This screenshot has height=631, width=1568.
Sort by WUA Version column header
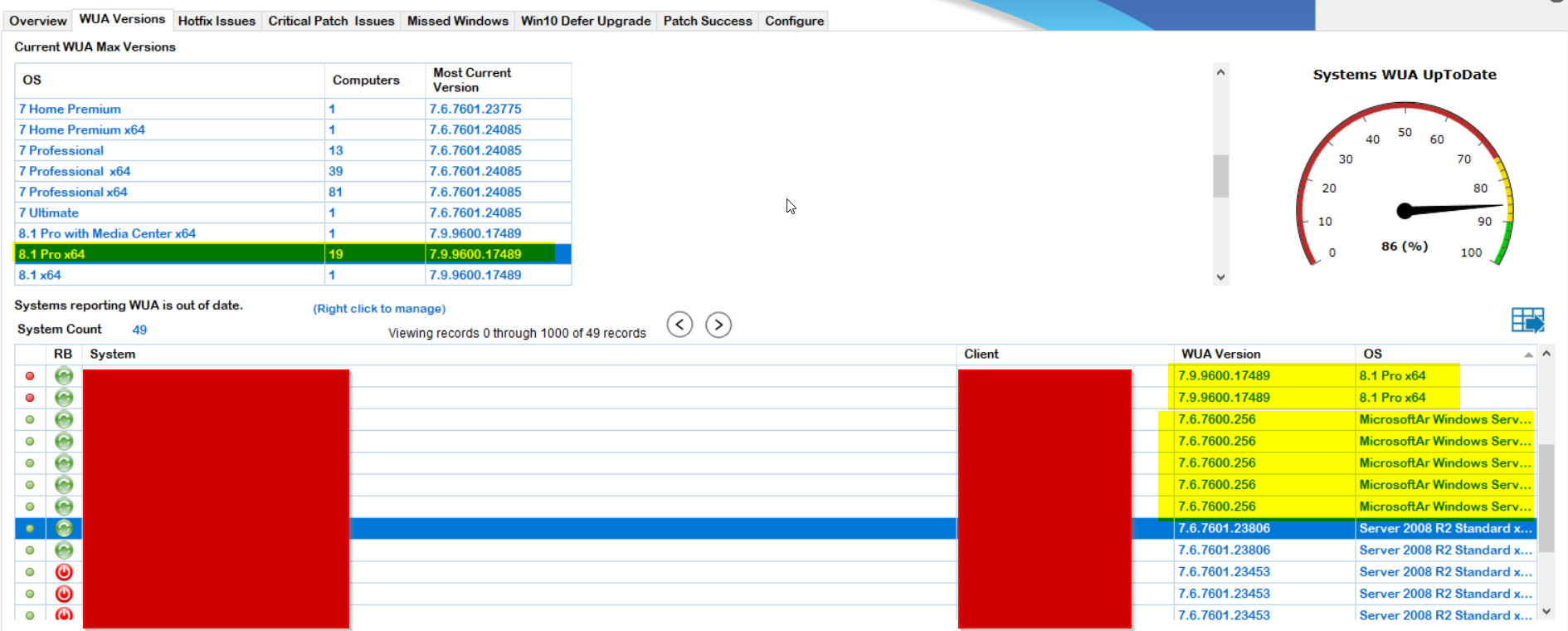(x=1220, y=354)
